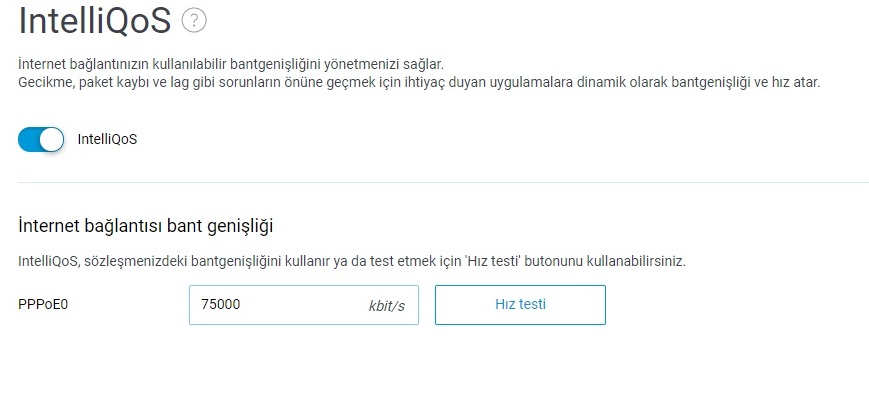
Task: Click the description line starting with Gecikme
Action: tap(419, 83)
